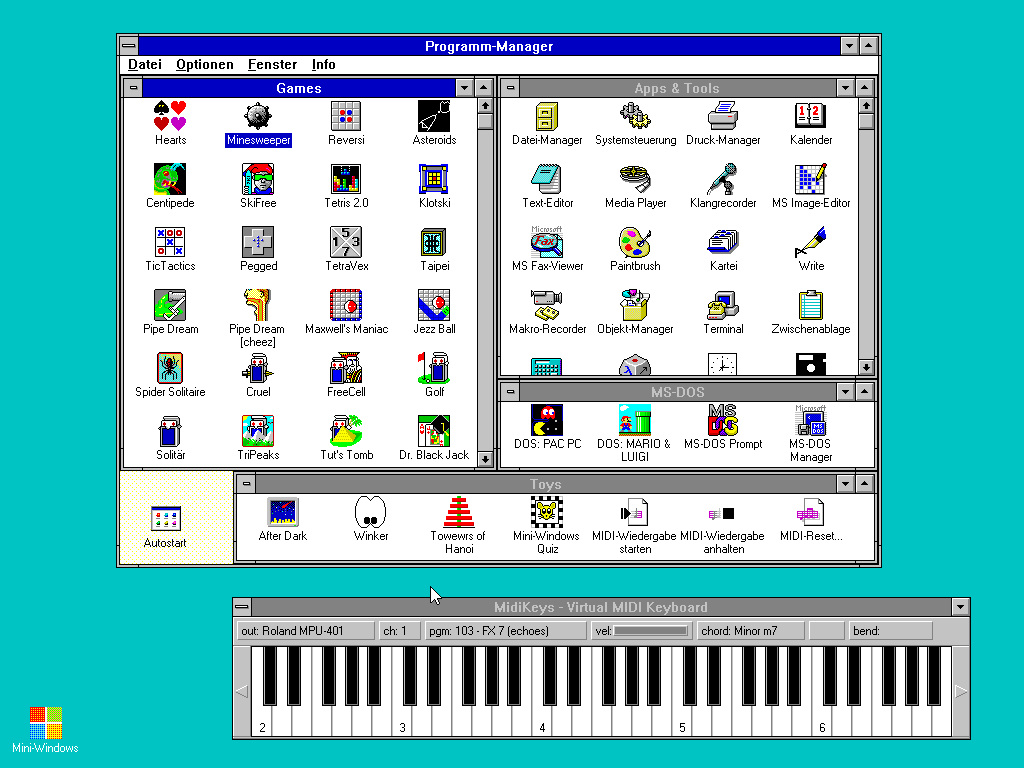Click the MidiKeys bend field
1024x768 pixels.
coord(890,631)
